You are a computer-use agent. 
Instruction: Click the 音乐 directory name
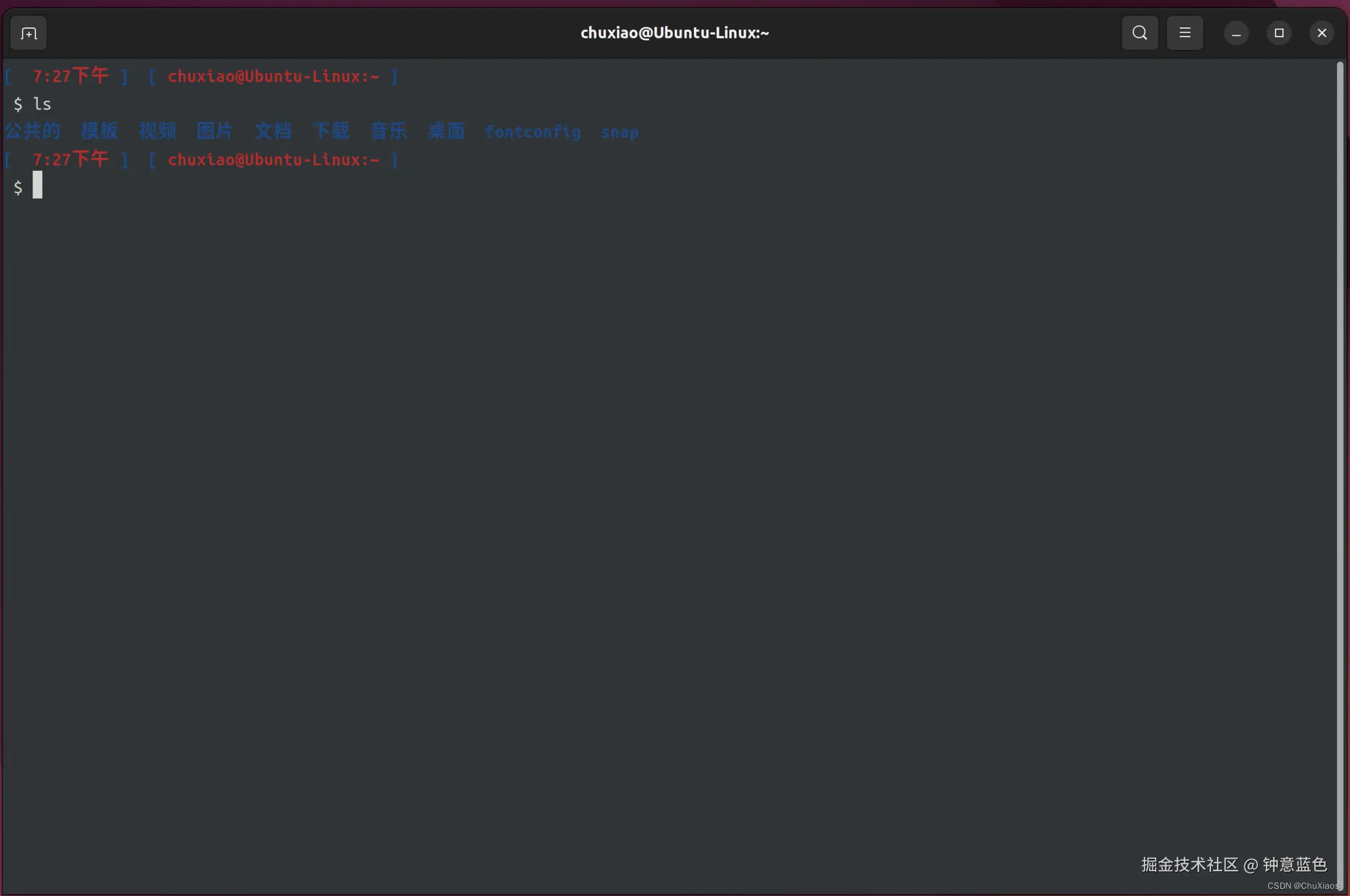pos(389,132)
